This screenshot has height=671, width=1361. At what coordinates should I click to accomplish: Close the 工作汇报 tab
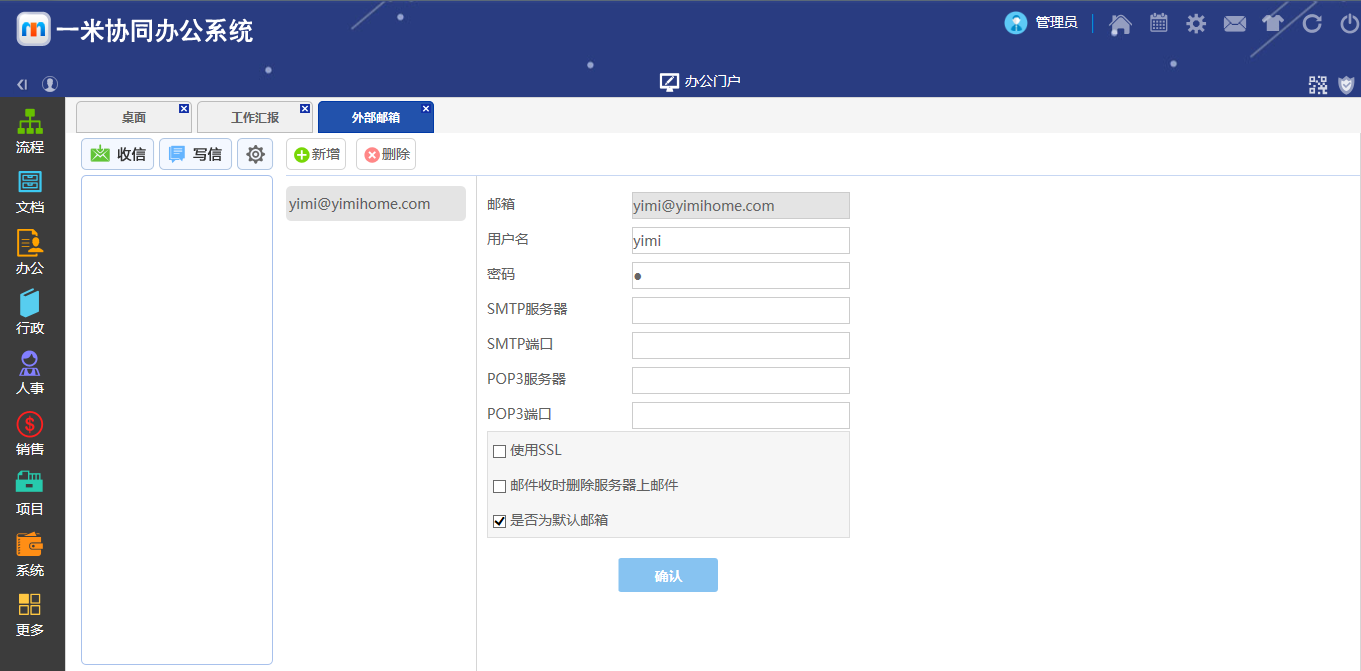[305, 108]
